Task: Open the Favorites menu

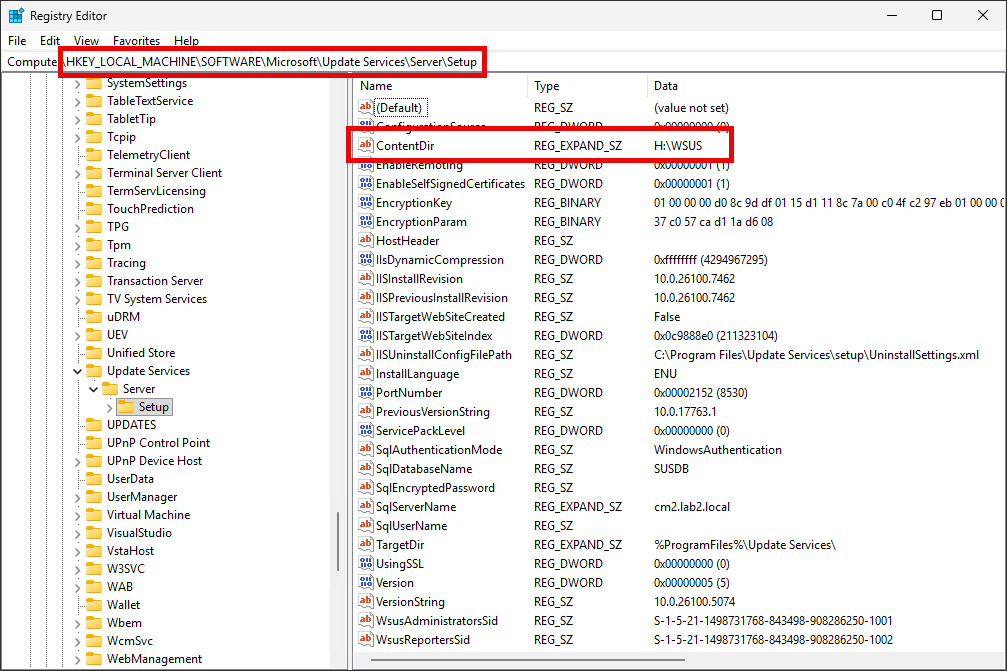Action: coord(136,41)
